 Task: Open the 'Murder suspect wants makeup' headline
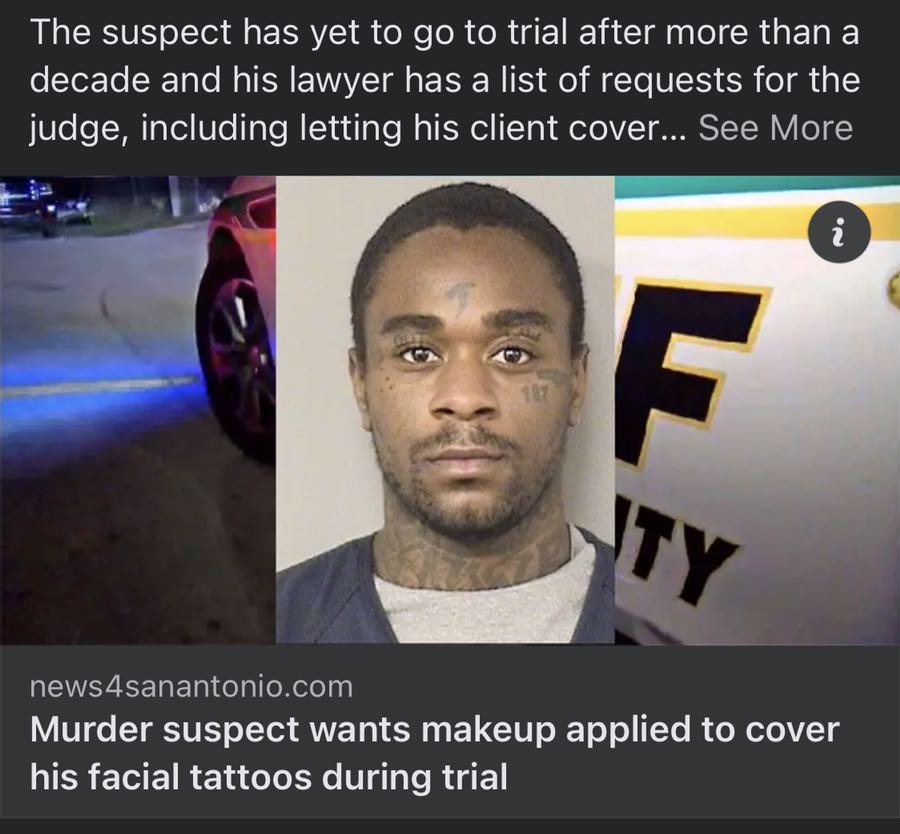(435, 752)
